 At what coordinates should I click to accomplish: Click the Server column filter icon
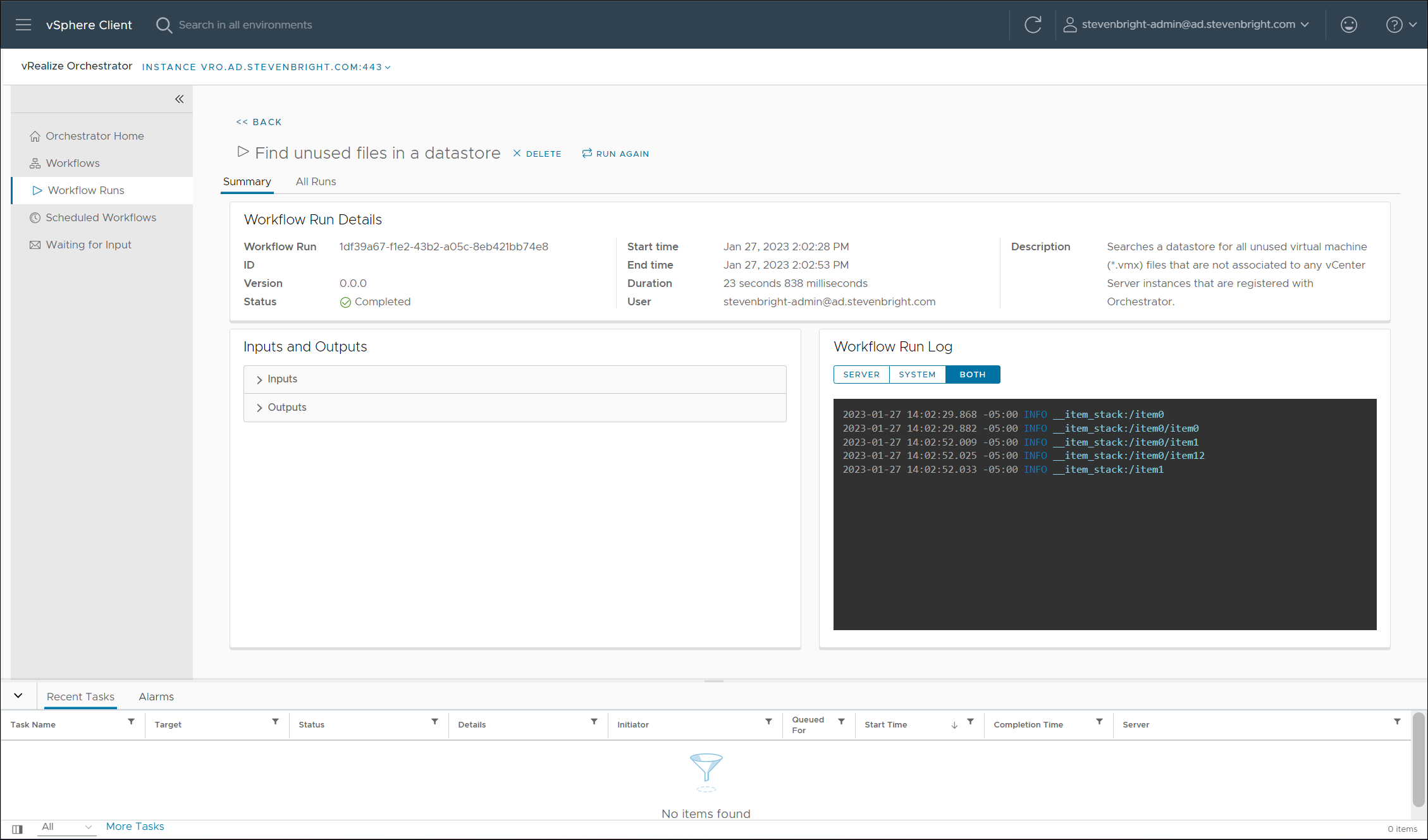click(x=1397, y=722)
